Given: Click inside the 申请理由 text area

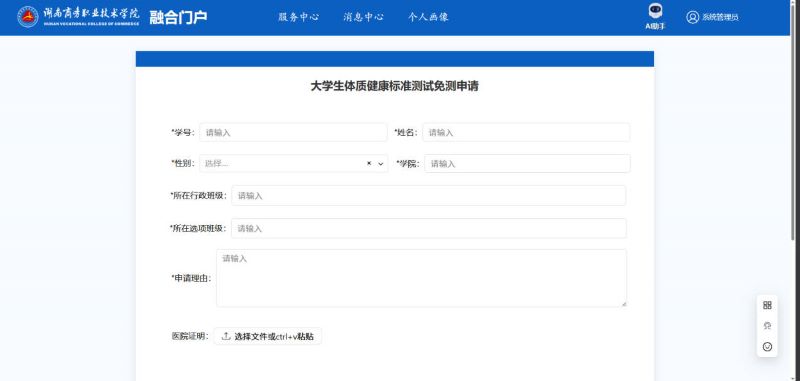Looking at the screenshot, I should [x=421, y=278].
